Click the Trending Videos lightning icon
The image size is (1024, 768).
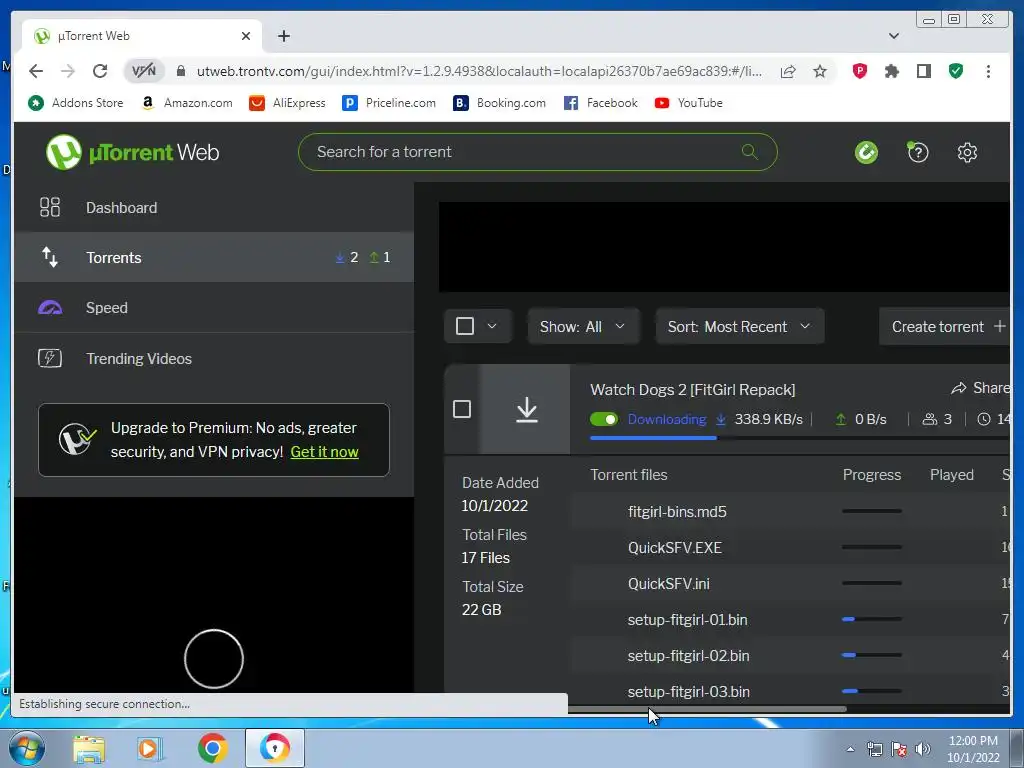coord(50,358)
